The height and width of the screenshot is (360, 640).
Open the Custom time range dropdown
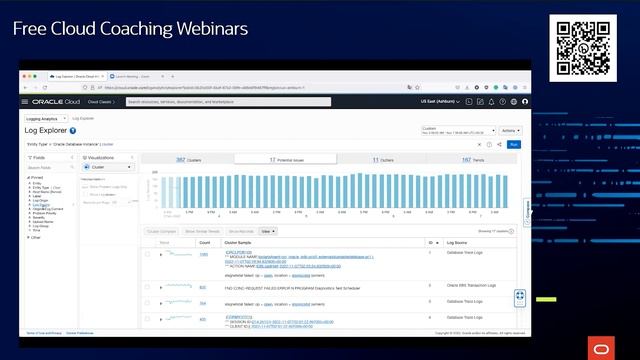(458, 131)
